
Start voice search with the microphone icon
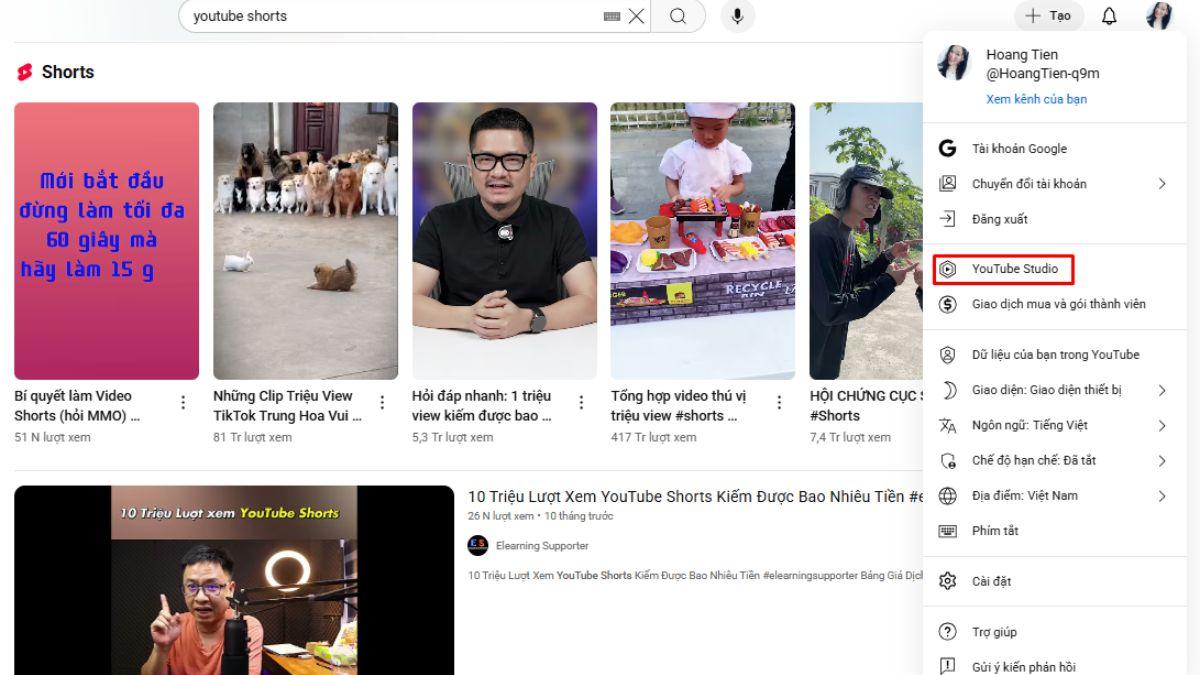pyautogui.click(x=738, y=16)
